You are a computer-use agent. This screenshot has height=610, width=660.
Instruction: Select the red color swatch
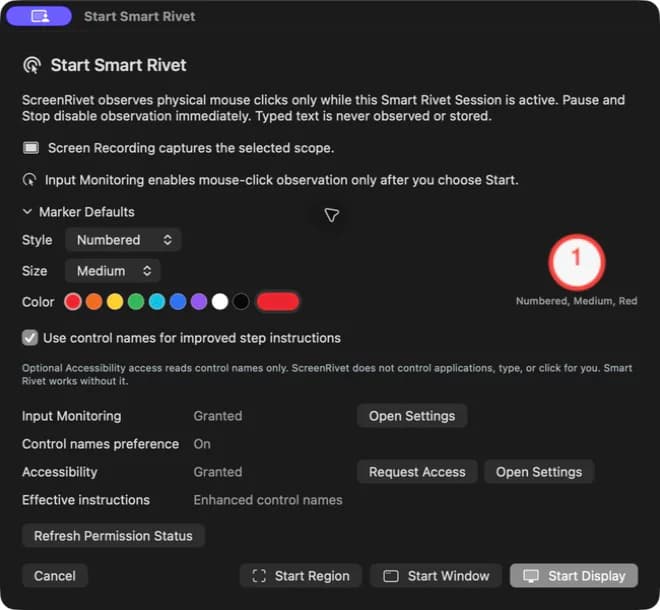[73, 302]
